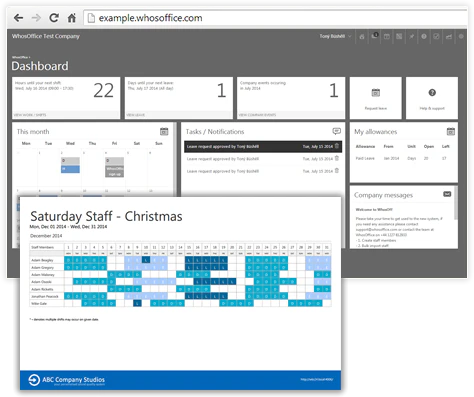
Task: Click the info circle icon in the top bar
Action: [424, 36]
